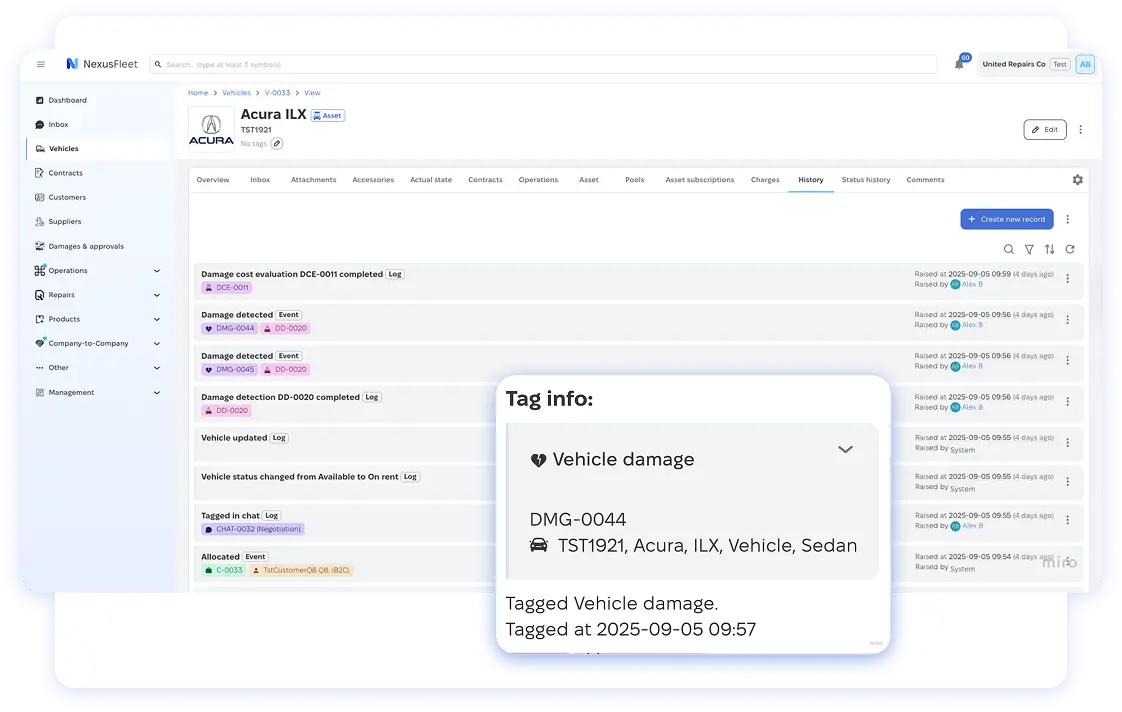Edit tags with the pencil icon
Screen dimensions: 1122x712
[x=277, y=144]
